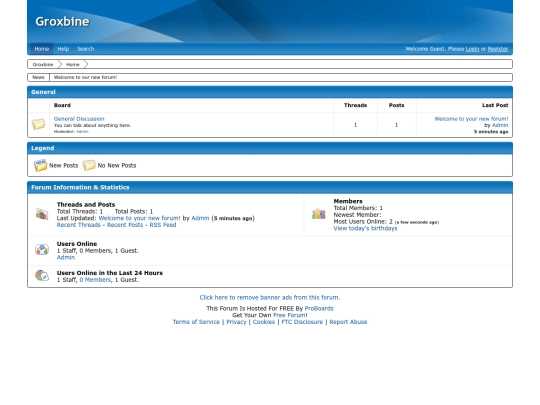Click the New Posts legend folder icon
540x405 pixels.
pyautogui.click(x=40, y=165)
